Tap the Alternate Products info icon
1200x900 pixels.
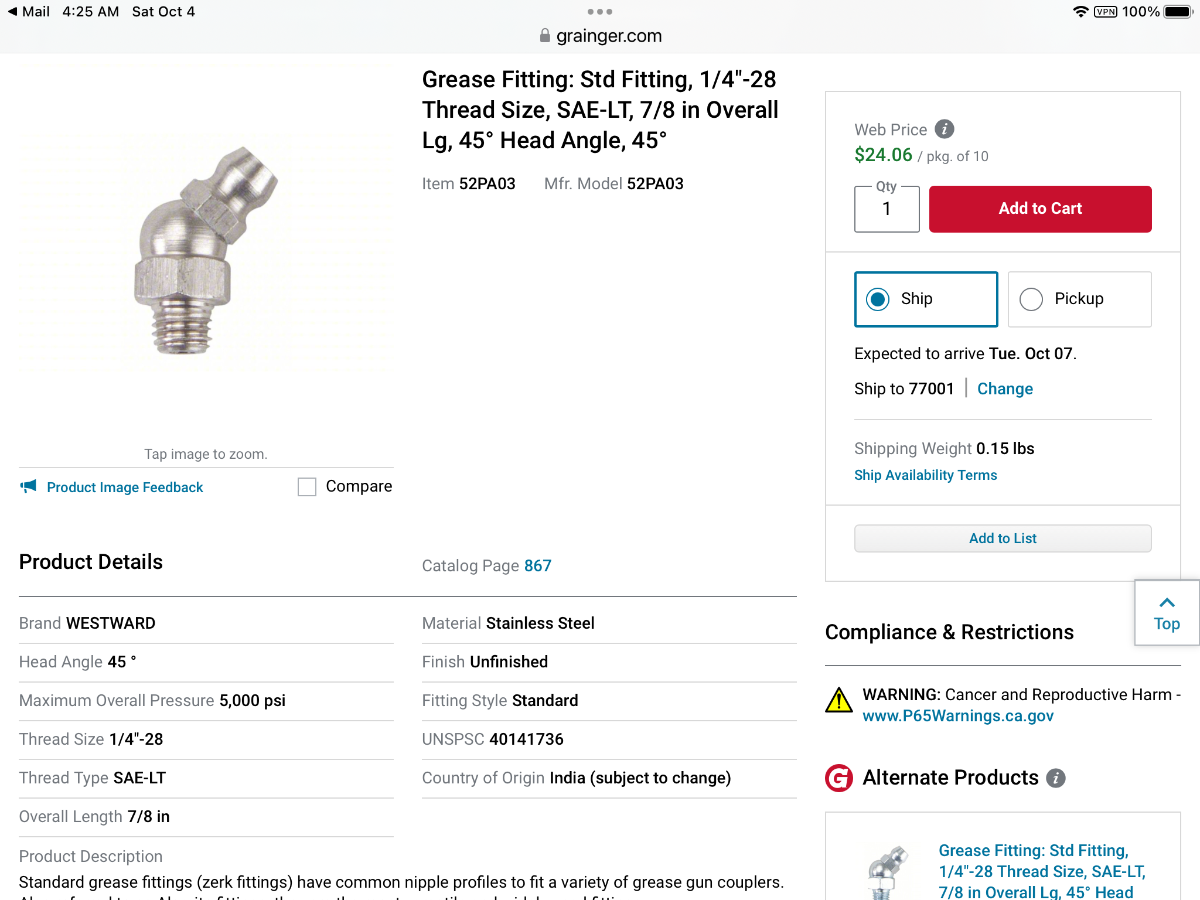click(1055, 778)
